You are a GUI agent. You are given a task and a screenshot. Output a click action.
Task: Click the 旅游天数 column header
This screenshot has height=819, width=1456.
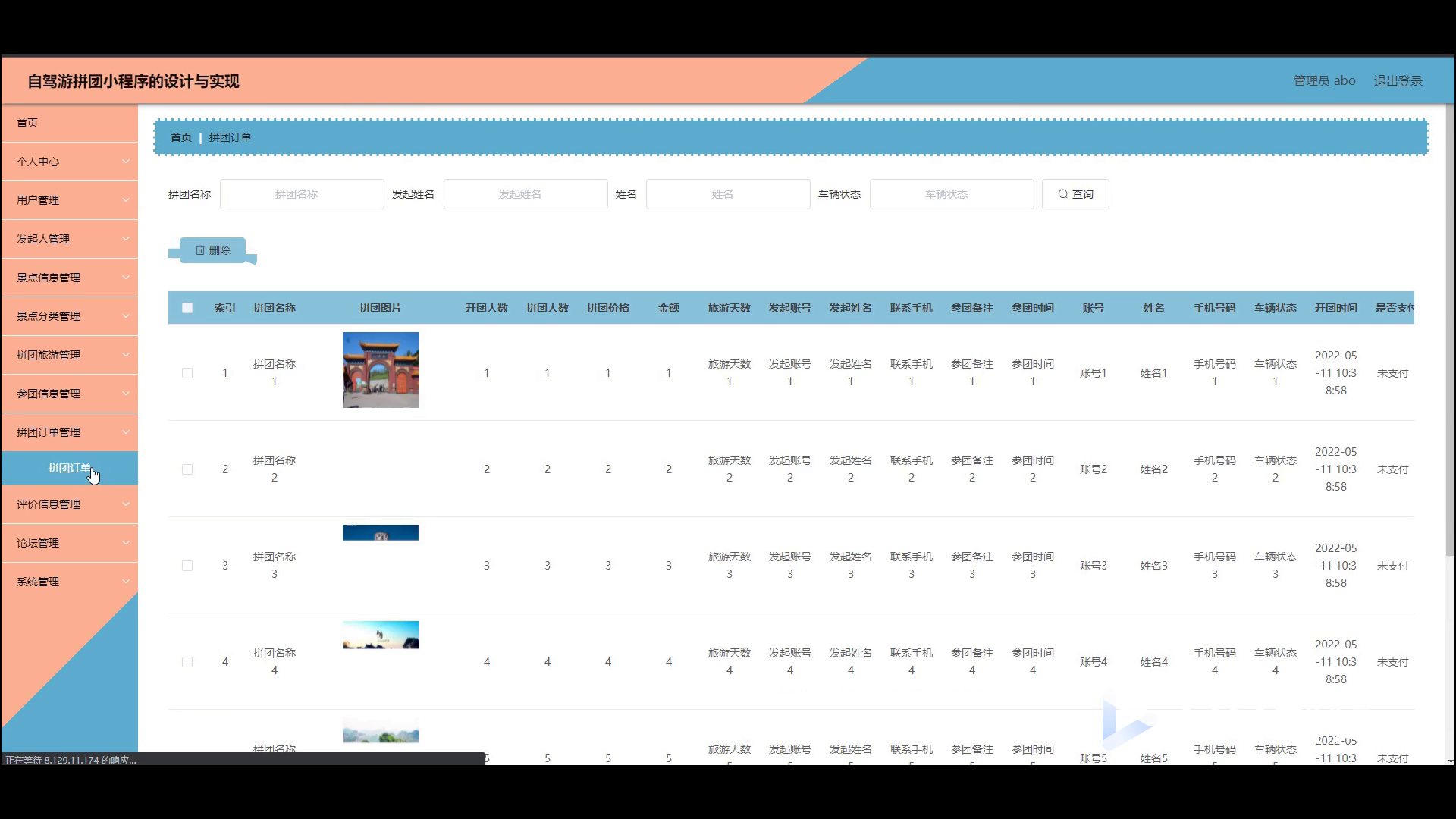click(x=730, y=308)
